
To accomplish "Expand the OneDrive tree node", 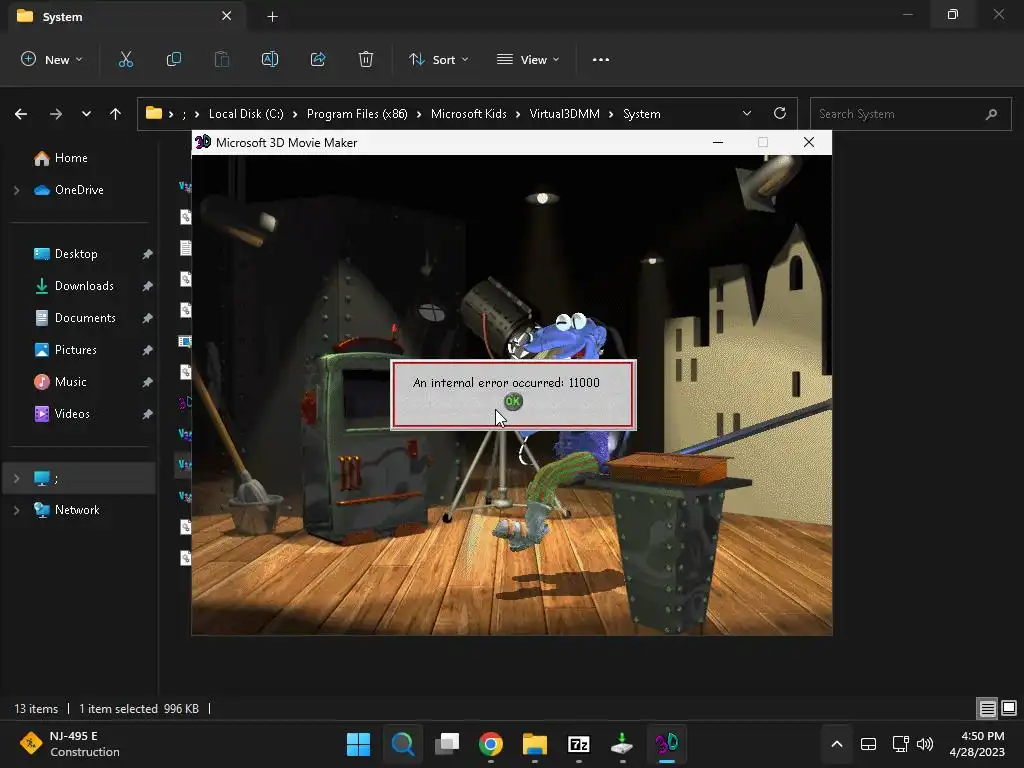I will coord(16,190).
